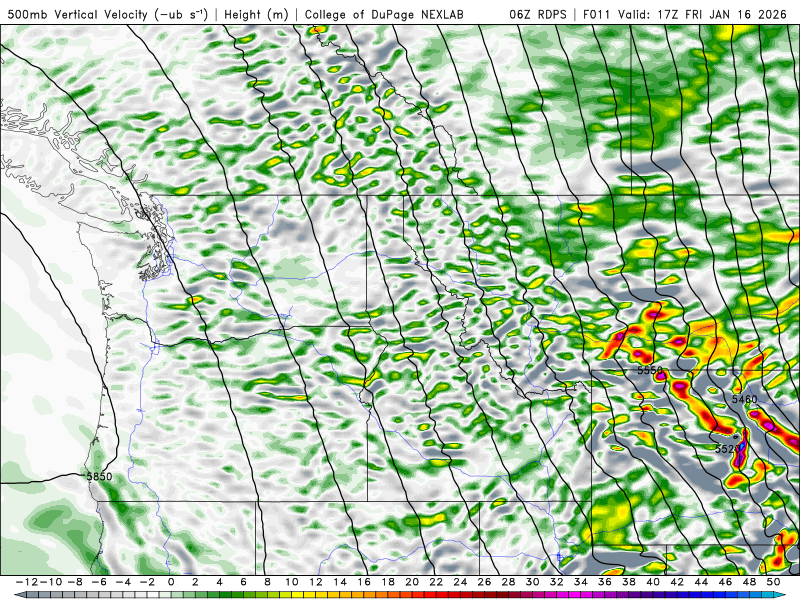The width and height of the screenshot is (800, 600).
Task: Click the 28 value on color scale
Action: [509, 582]
